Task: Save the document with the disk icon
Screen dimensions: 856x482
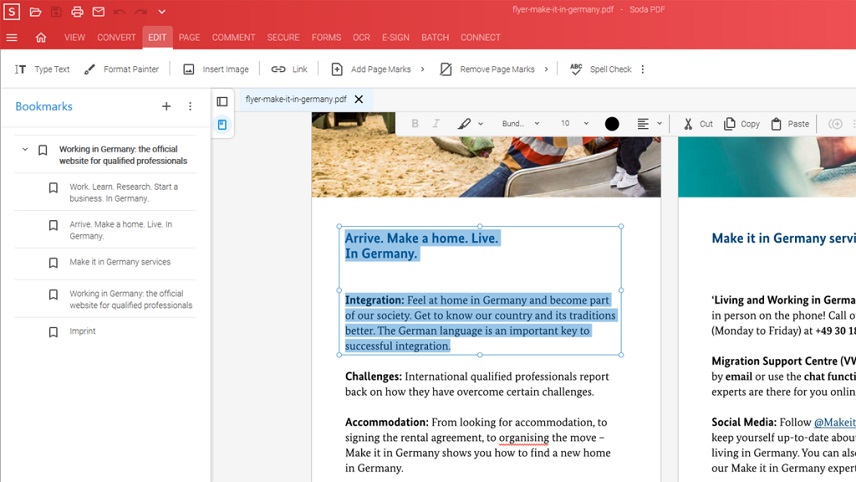Action: coord(56,11)
